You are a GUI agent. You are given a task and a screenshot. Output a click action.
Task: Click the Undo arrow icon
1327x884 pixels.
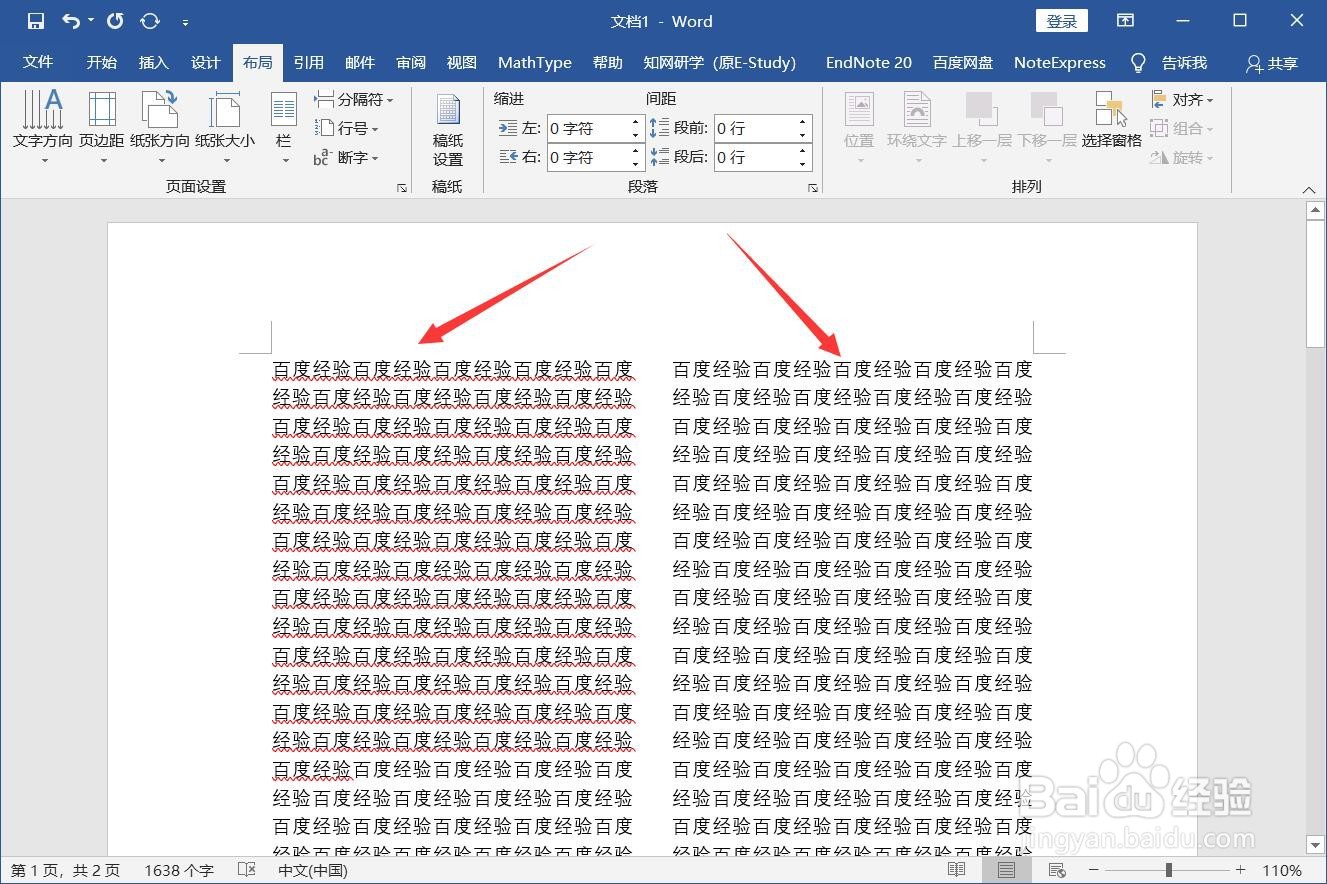71,21
